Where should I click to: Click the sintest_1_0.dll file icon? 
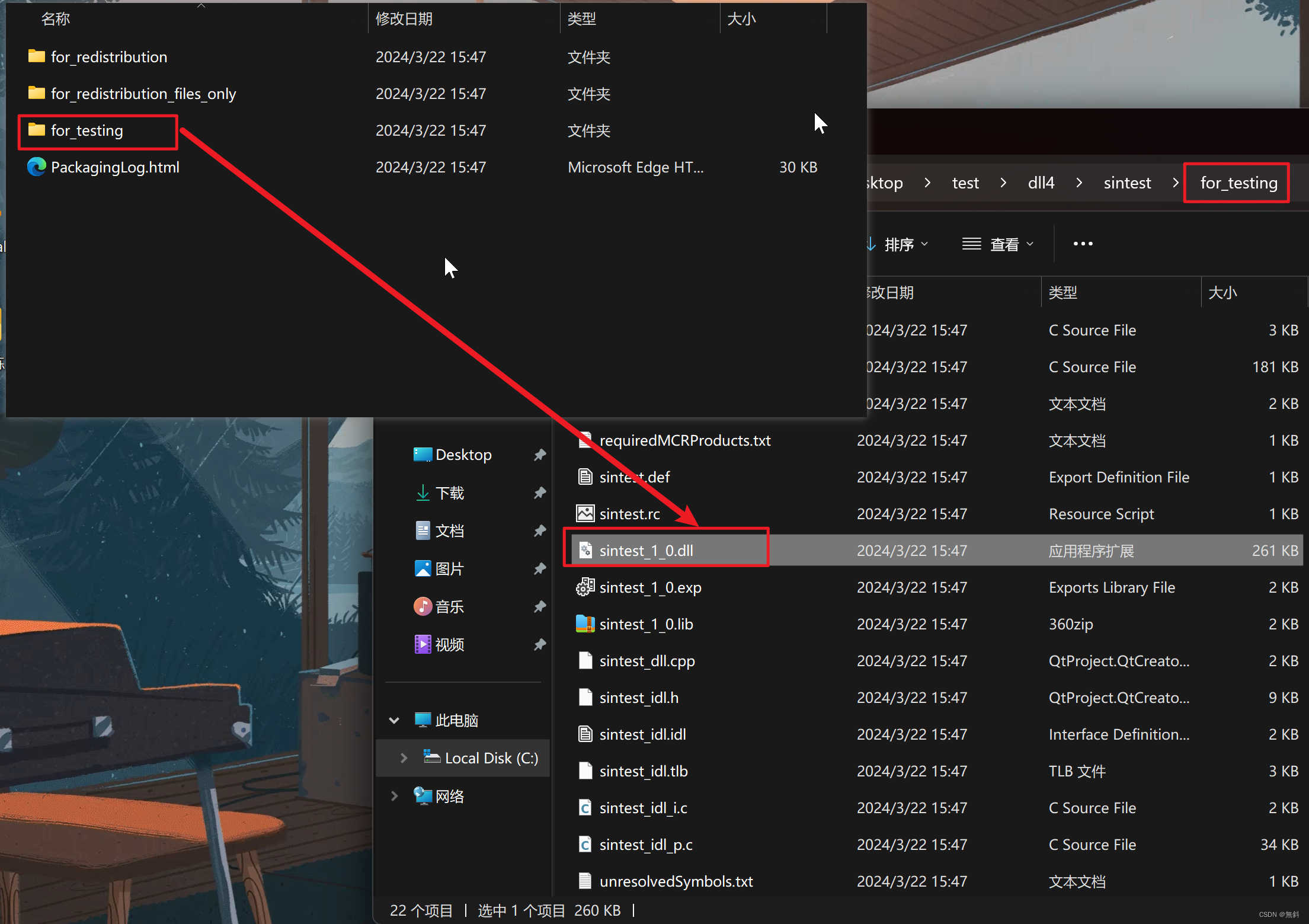coord(585,551)
